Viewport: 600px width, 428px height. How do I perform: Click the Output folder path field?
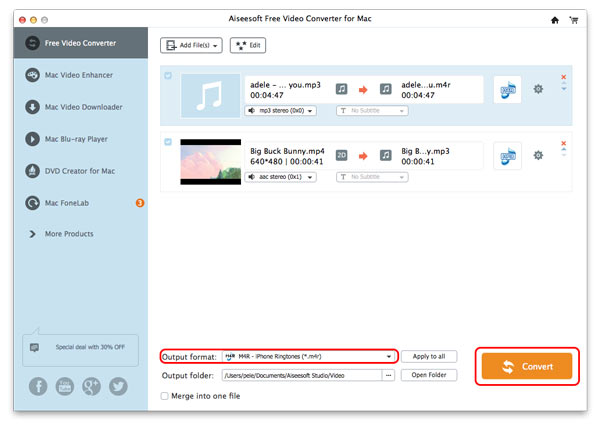(302, 376)
